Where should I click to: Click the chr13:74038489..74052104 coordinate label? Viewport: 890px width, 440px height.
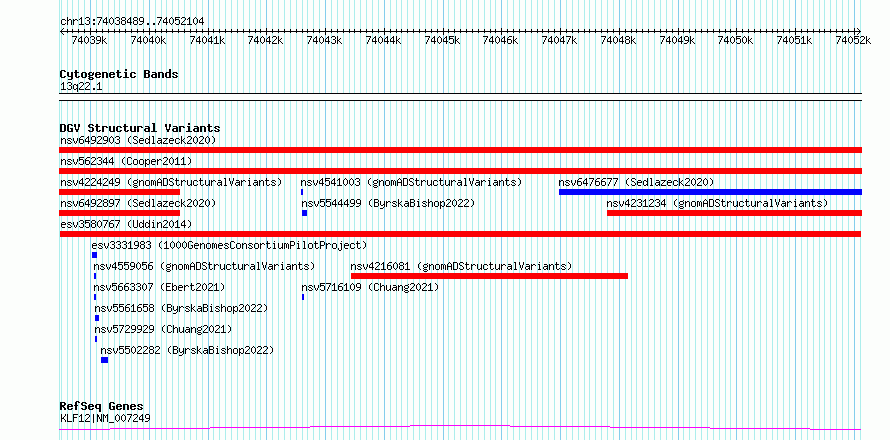pos(132,21)
